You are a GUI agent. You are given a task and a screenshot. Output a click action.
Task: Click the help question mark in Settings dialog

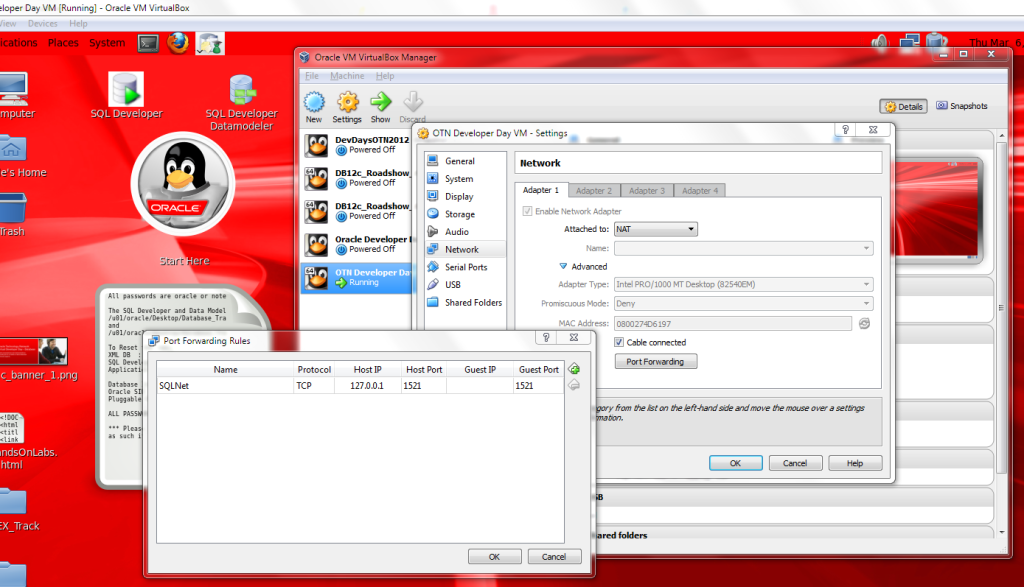pyautogui.click(x=845, y=130)
